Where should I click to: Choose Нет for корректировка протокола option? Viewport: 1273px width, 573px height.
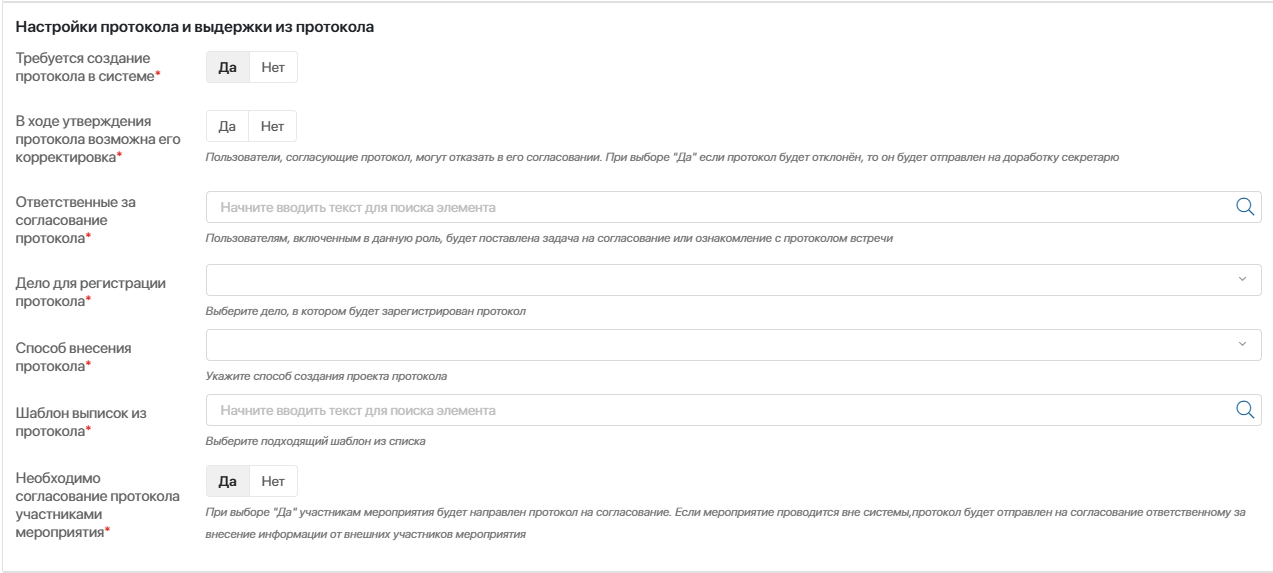pyautogui.click(x=273, y=126)
